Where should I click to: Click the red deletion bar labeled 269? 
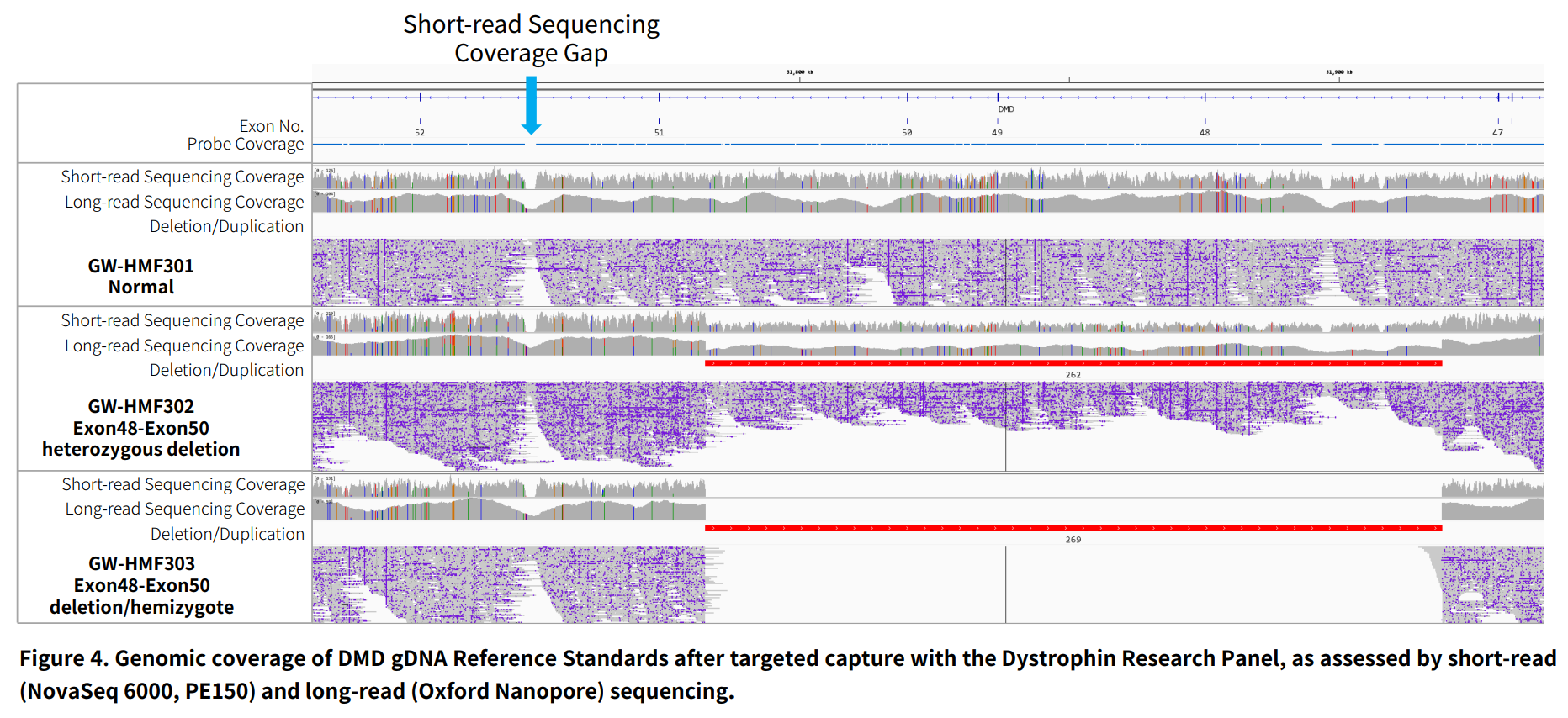click(1073, 528)
